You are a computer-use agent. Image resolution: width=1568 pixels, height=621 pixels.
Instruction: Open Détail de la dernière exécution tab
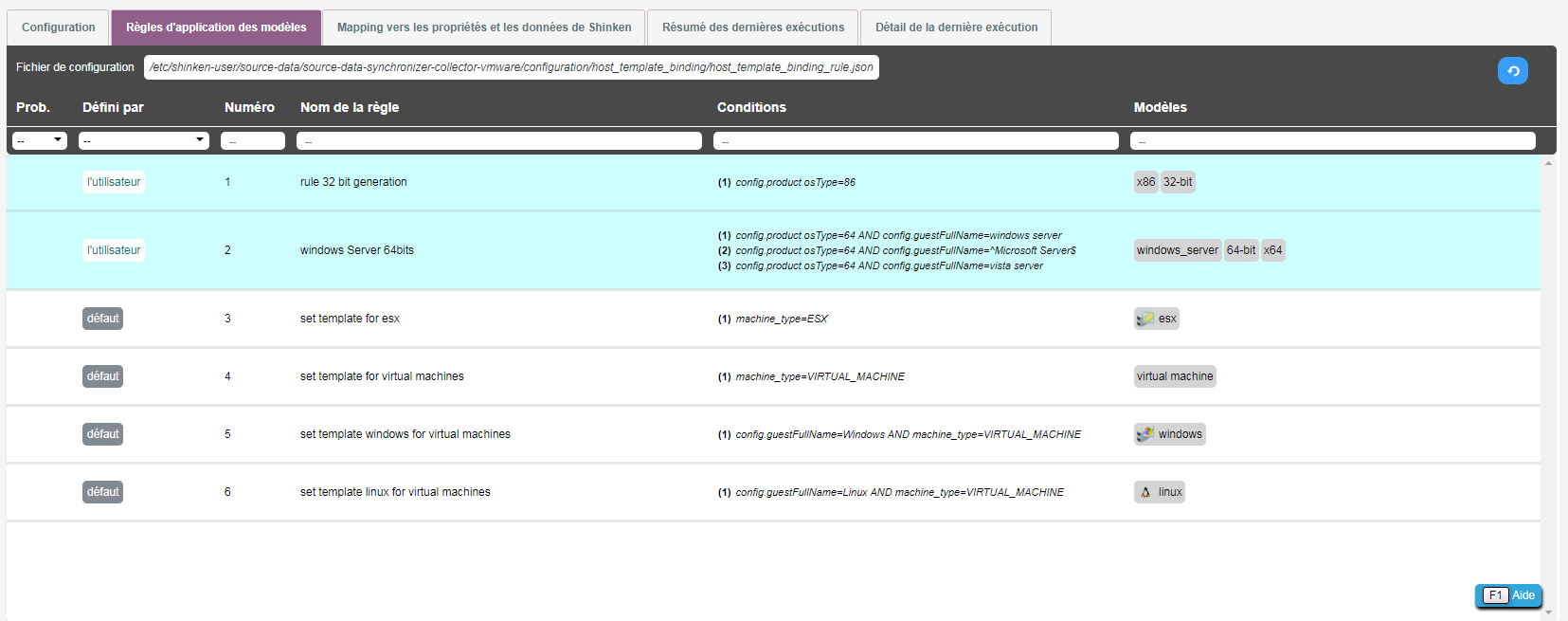coord(955,27)
